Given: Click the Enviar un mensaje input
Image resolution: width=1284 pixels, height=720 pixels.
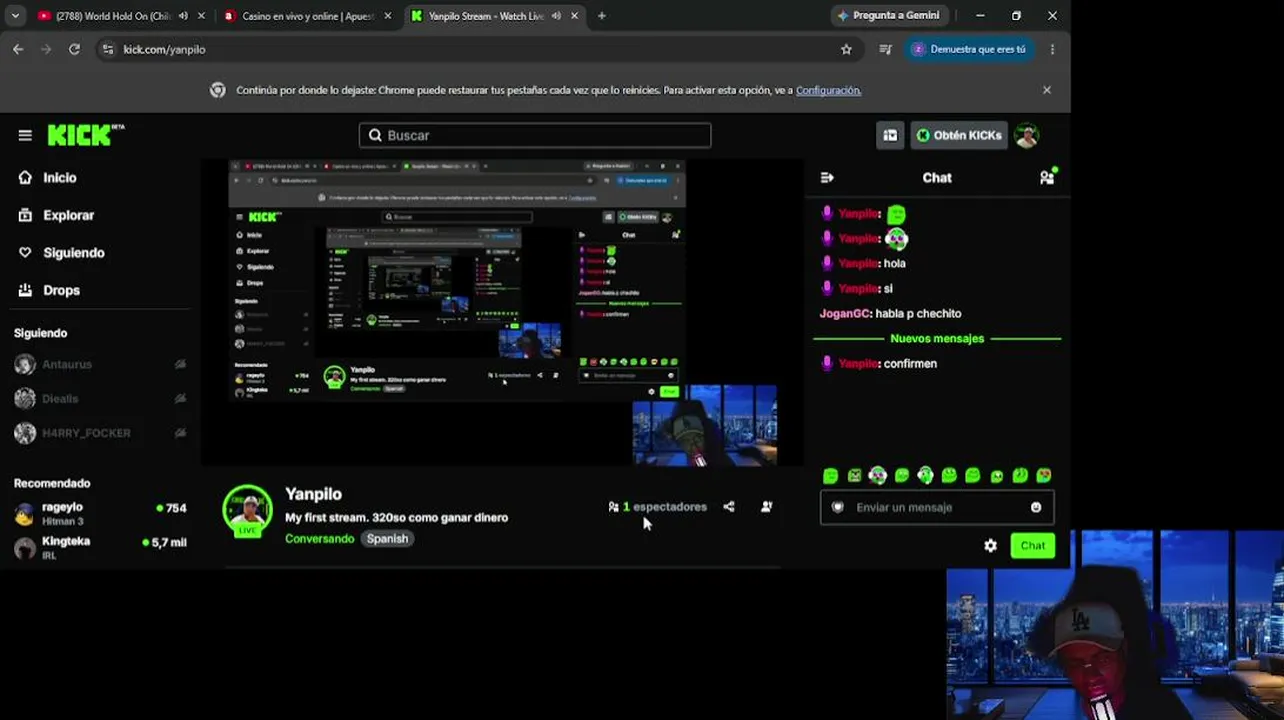Looking at the screenshot, I should [937, 507].
